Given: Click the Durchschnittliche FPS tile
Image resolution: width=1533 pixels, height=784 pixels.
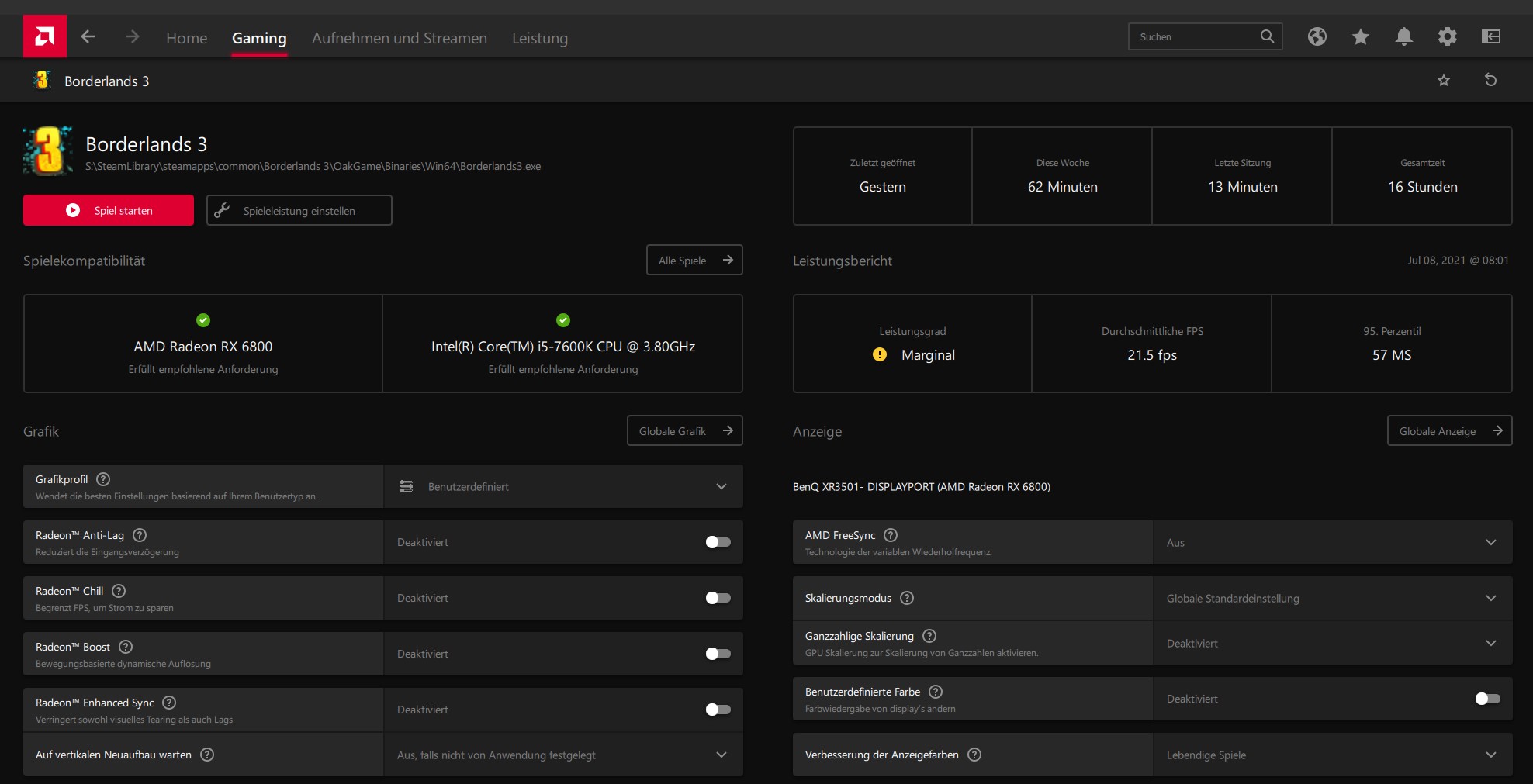Looking at the screenshot, I should tap(1152, 344).
